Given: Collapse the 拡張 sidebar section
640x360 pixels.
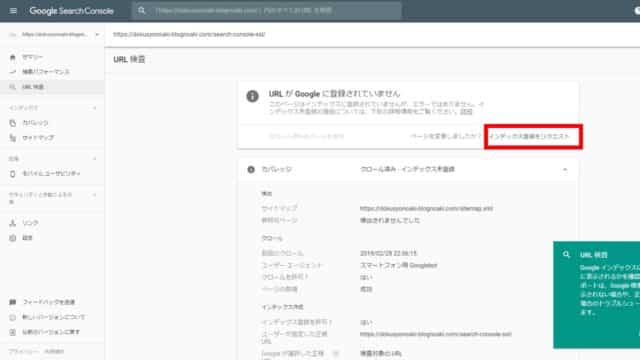Looking at the screenshot, I should tap(95, 159).
